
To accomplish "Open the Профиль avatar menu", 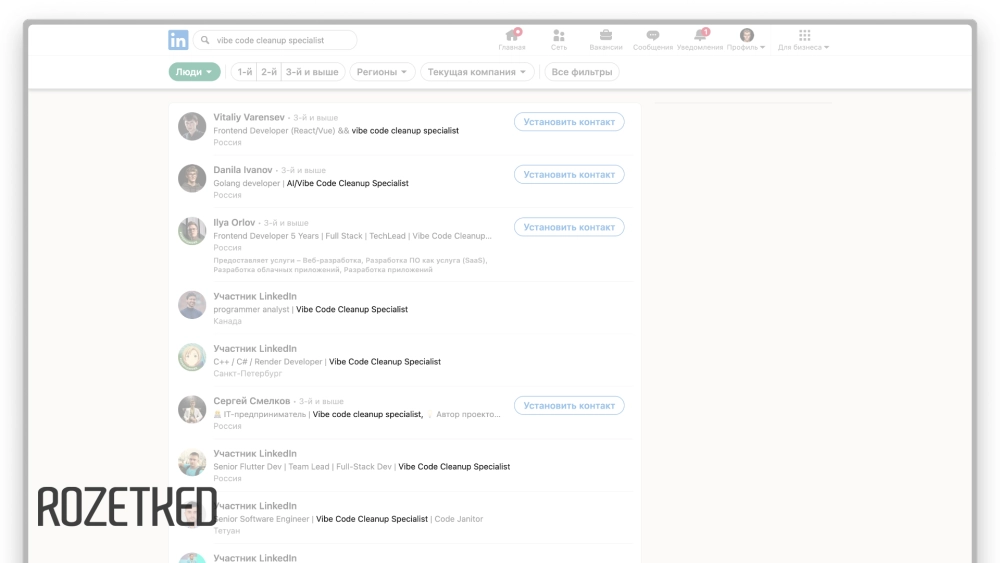I will pos(746,40).
